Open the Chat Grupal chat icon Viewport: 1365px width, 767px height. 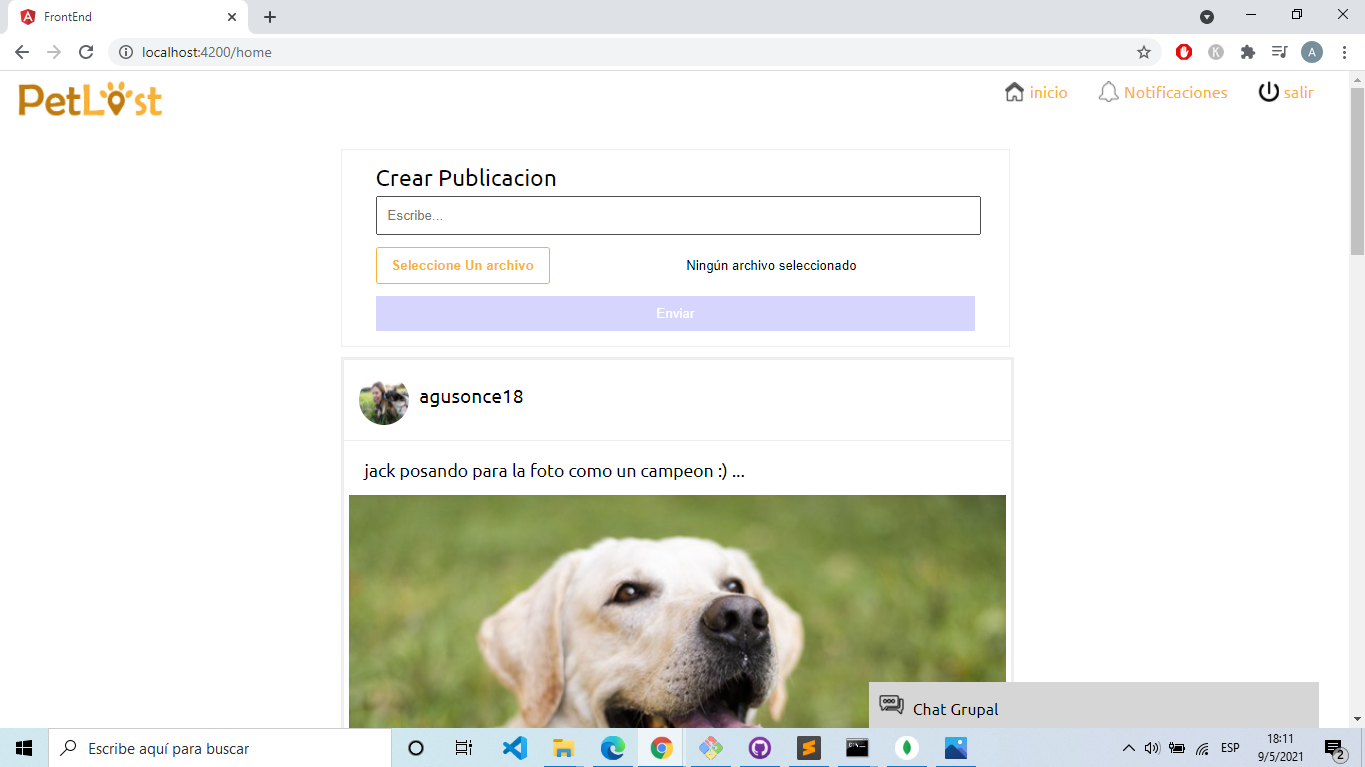tap(891, 706)
